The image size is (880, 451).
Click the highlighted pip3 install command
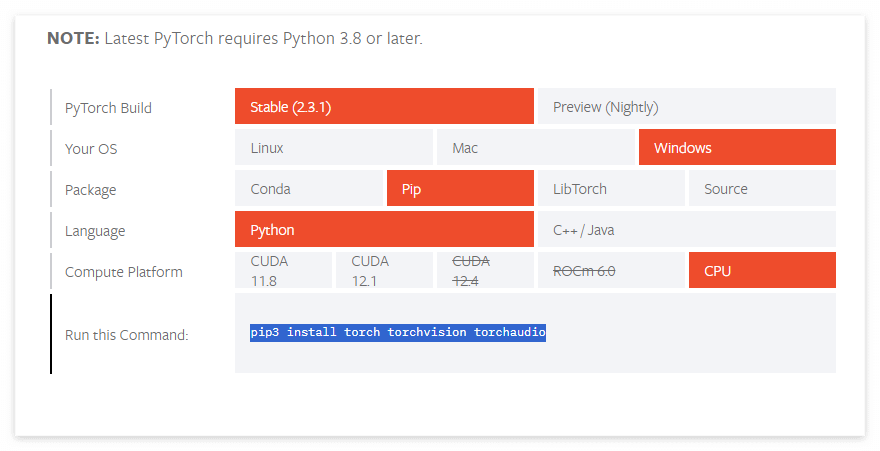(x=398, y=333)
